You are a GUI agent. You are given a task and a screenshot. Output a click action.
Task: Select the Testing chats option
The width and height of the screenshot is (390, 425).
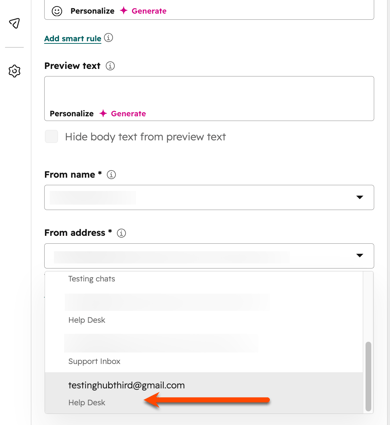pos(92,279)
